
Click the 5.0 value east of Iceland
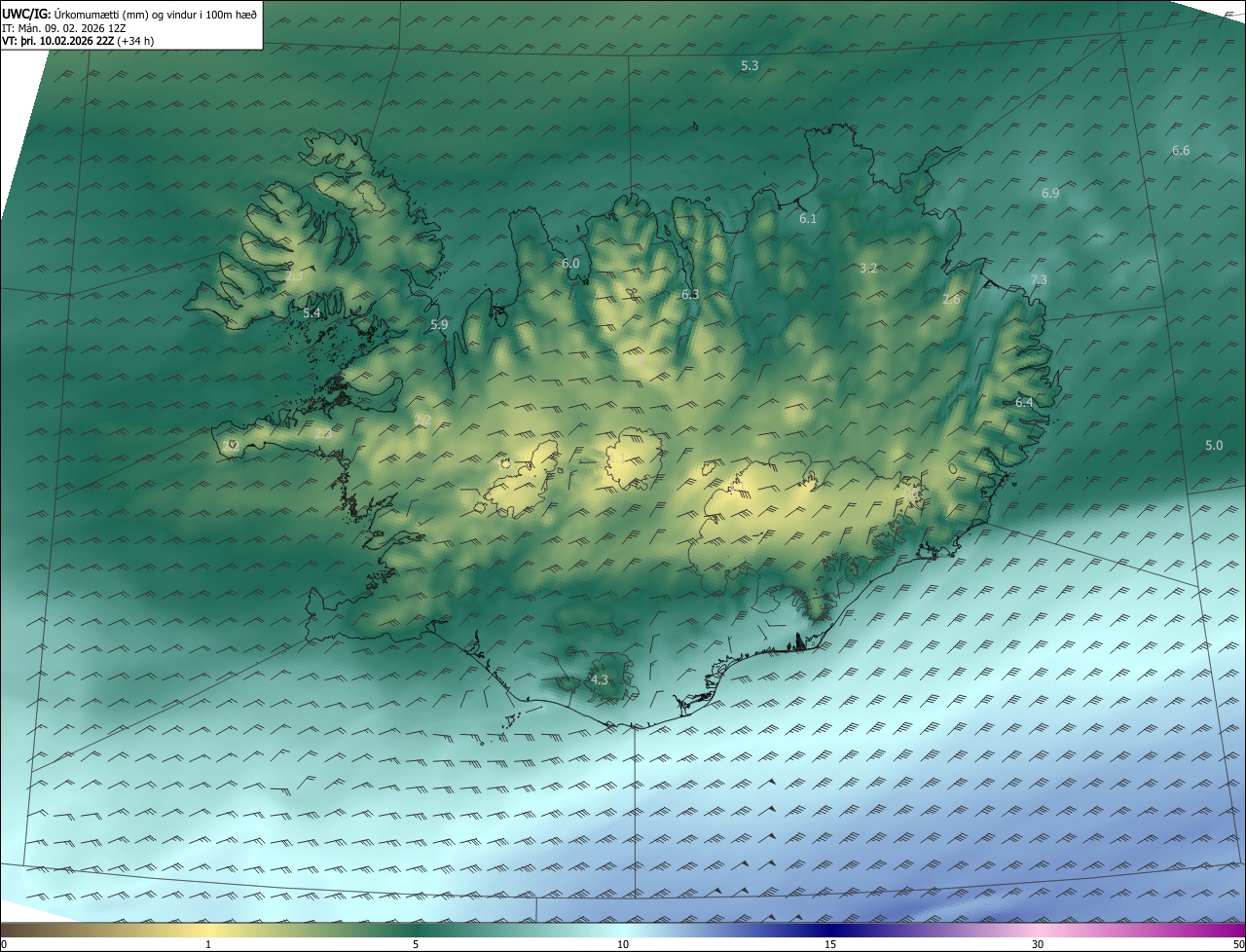(x=1214, y=445)
